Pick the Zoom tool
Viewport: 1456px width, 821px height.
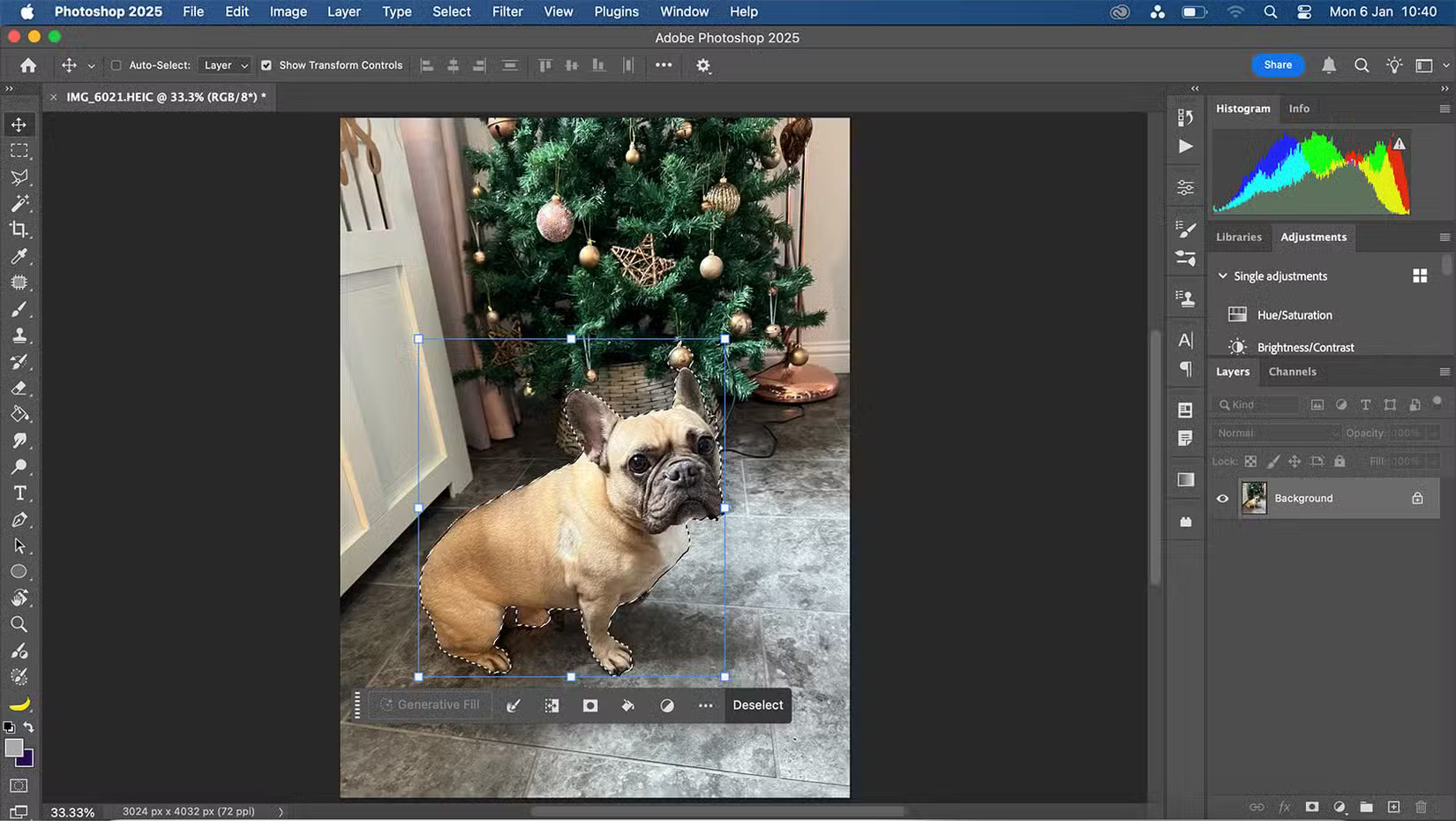[x=19, y=625]
